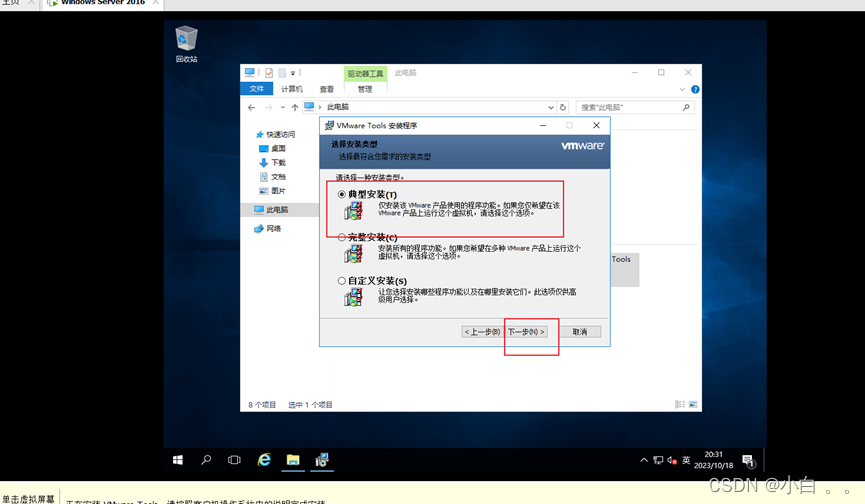Click the network tray icon

pyautogui.click(x=658, y=460)
